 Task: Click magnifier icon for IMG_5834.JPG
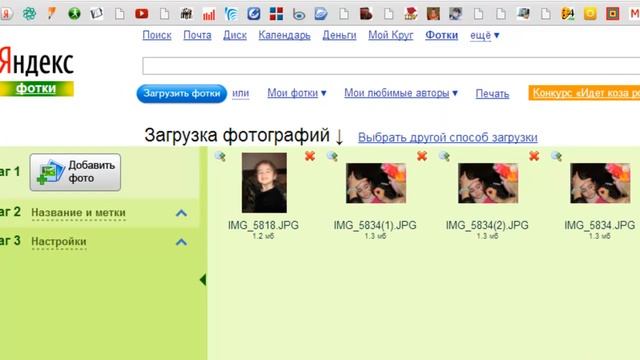pyautogui.click(x=556, y=156)
